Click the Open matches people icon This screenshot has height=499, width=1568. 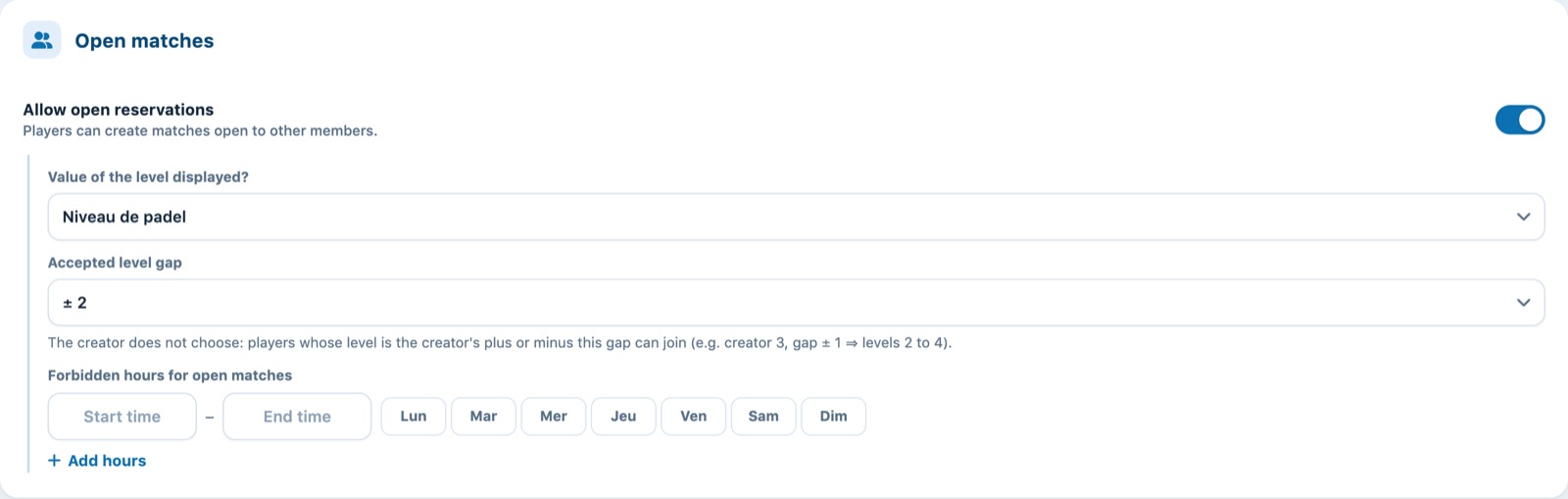pos(42,40)
